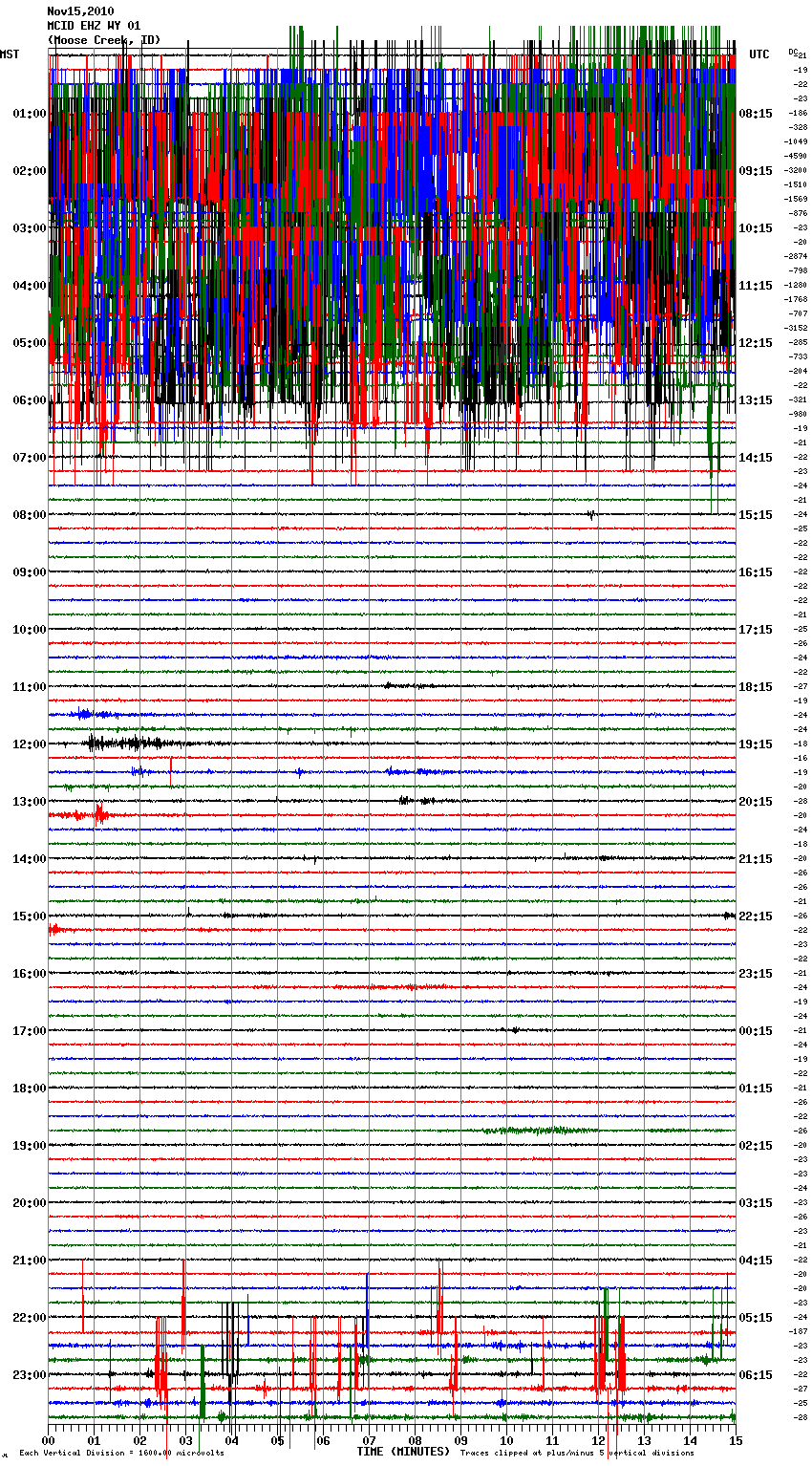Click the "UTC" timezone header
The width and height of the screenshot is (812, 1466).
point(759,54)
